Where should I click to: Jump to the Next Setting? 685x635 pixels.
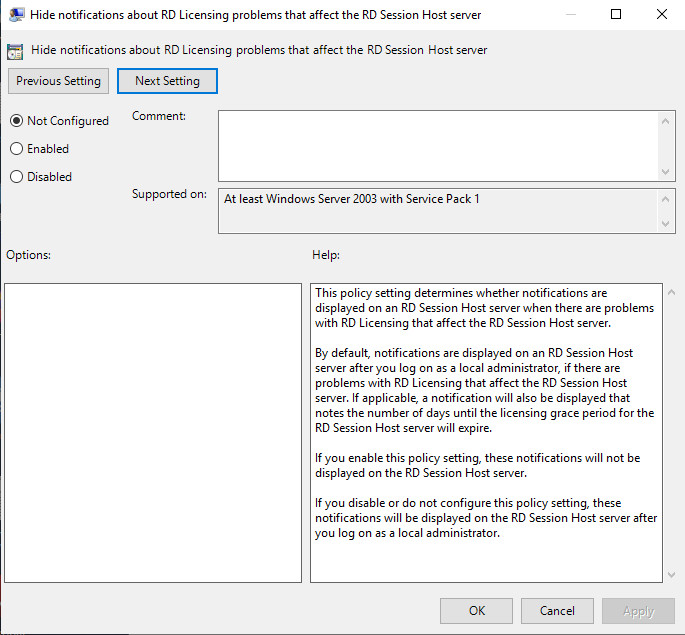[167, 81]
